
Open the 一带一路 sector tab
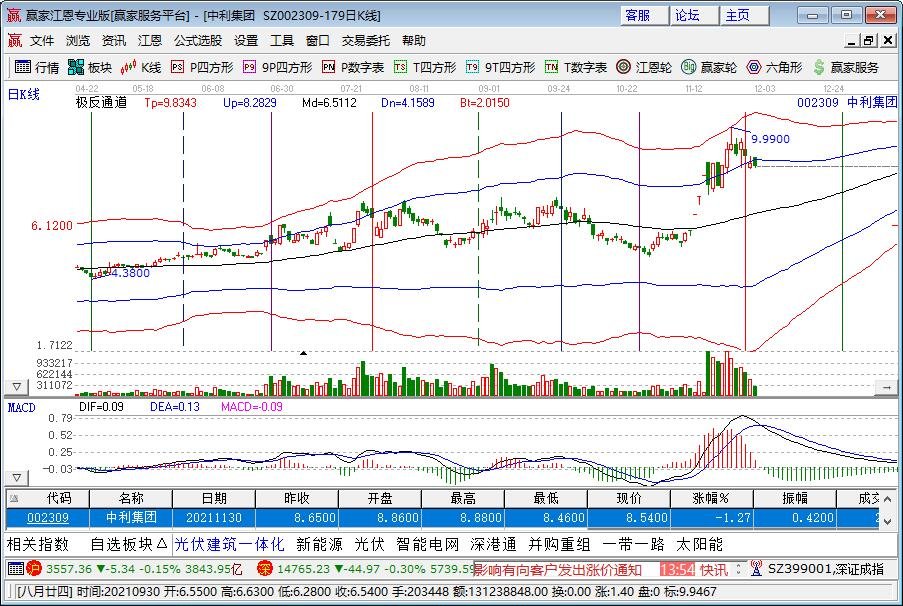point(633,544)
